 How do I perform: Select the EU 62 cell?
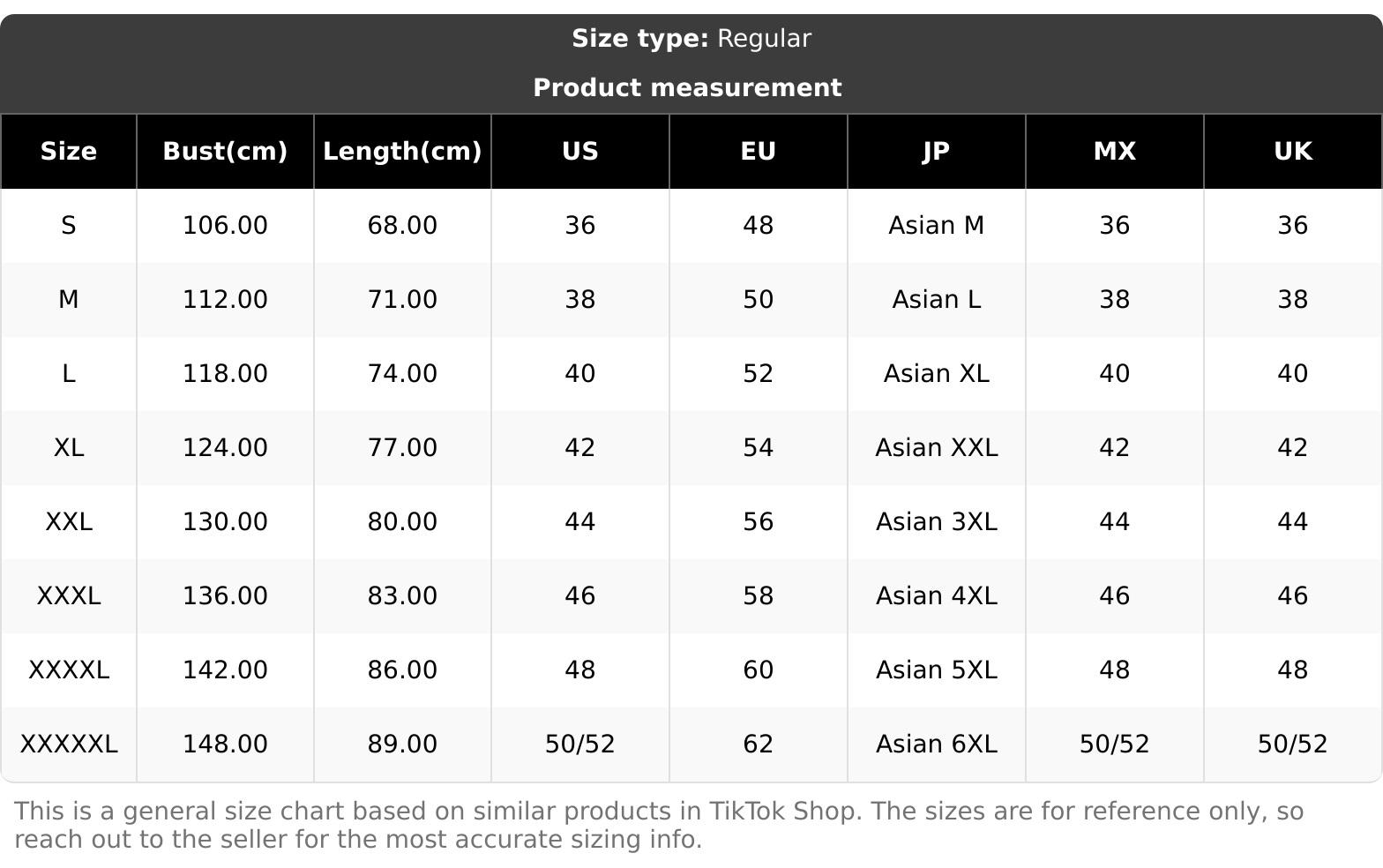pyautogui.click(x=759, y=745)
